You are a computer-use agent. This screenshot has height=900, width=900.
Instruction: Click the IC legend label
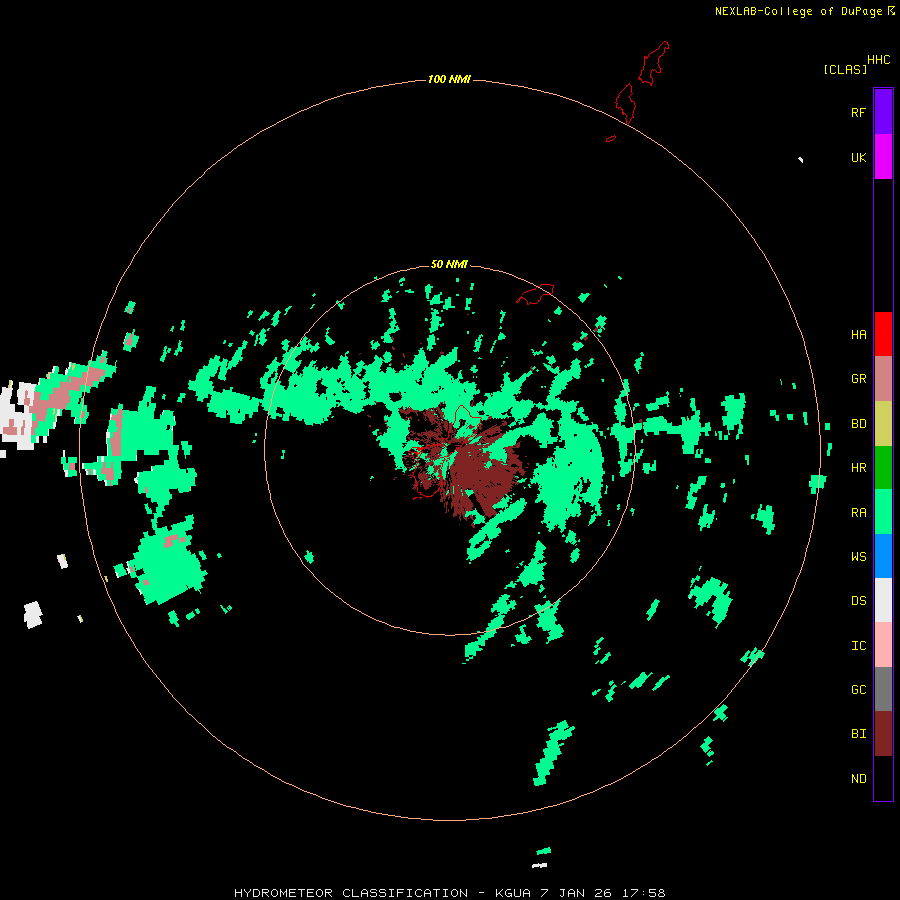click(858, 646)
